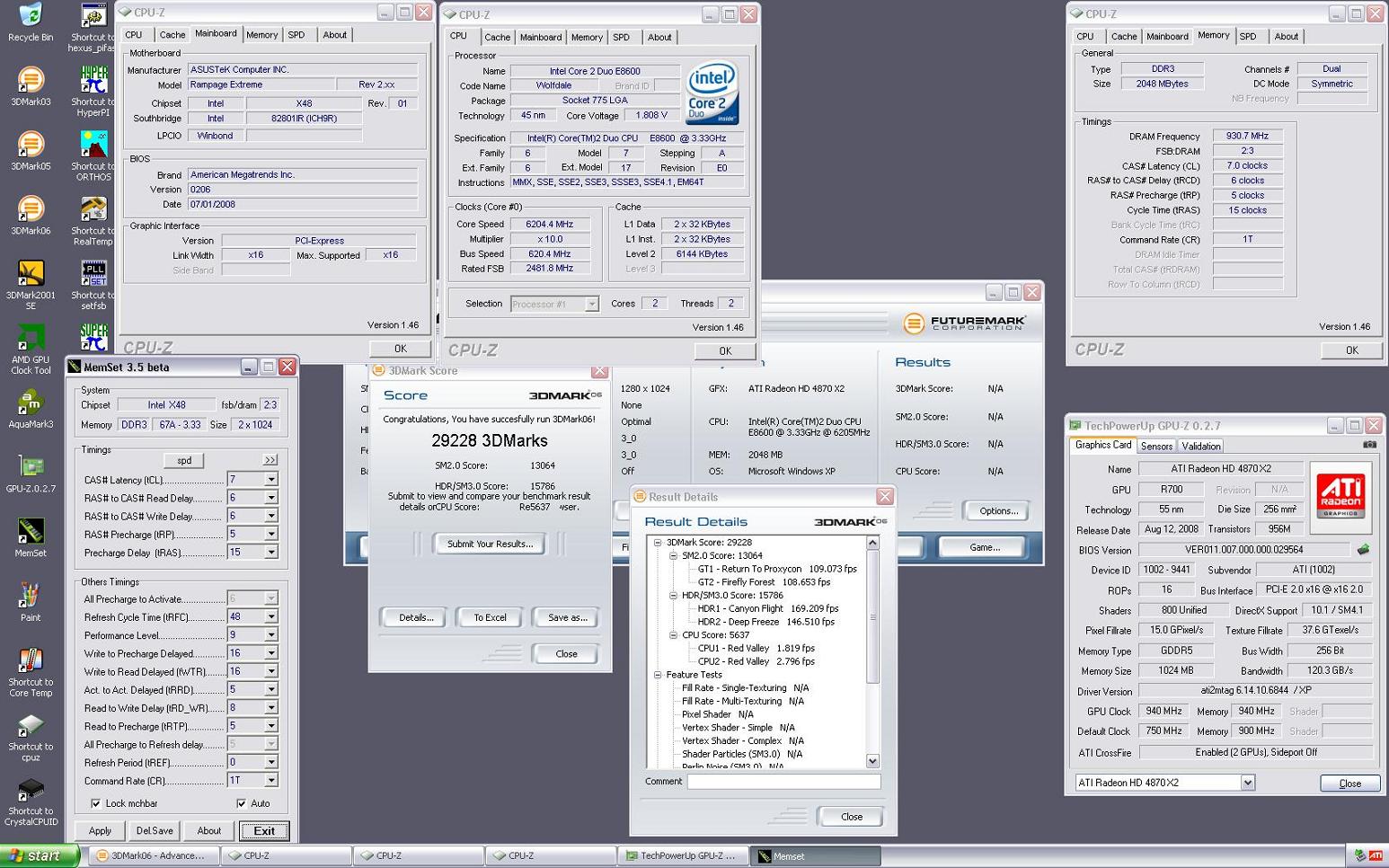Click the GPU-Z BIOS save chip icon
Image resolution: width=1389 pixels, height=868 pixels.
(1363, 549)
